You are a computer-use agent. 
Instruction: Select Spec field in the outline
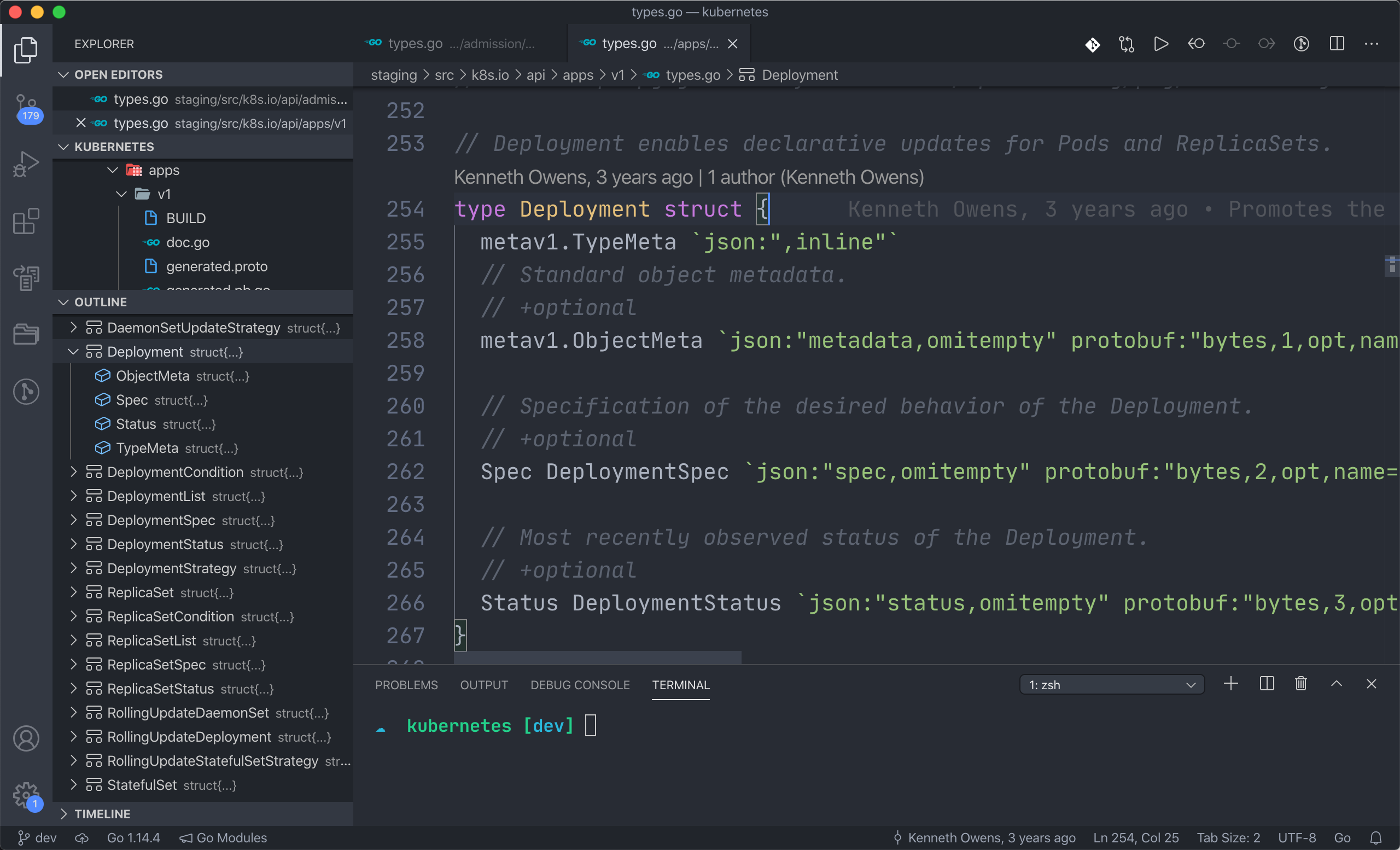132,399
